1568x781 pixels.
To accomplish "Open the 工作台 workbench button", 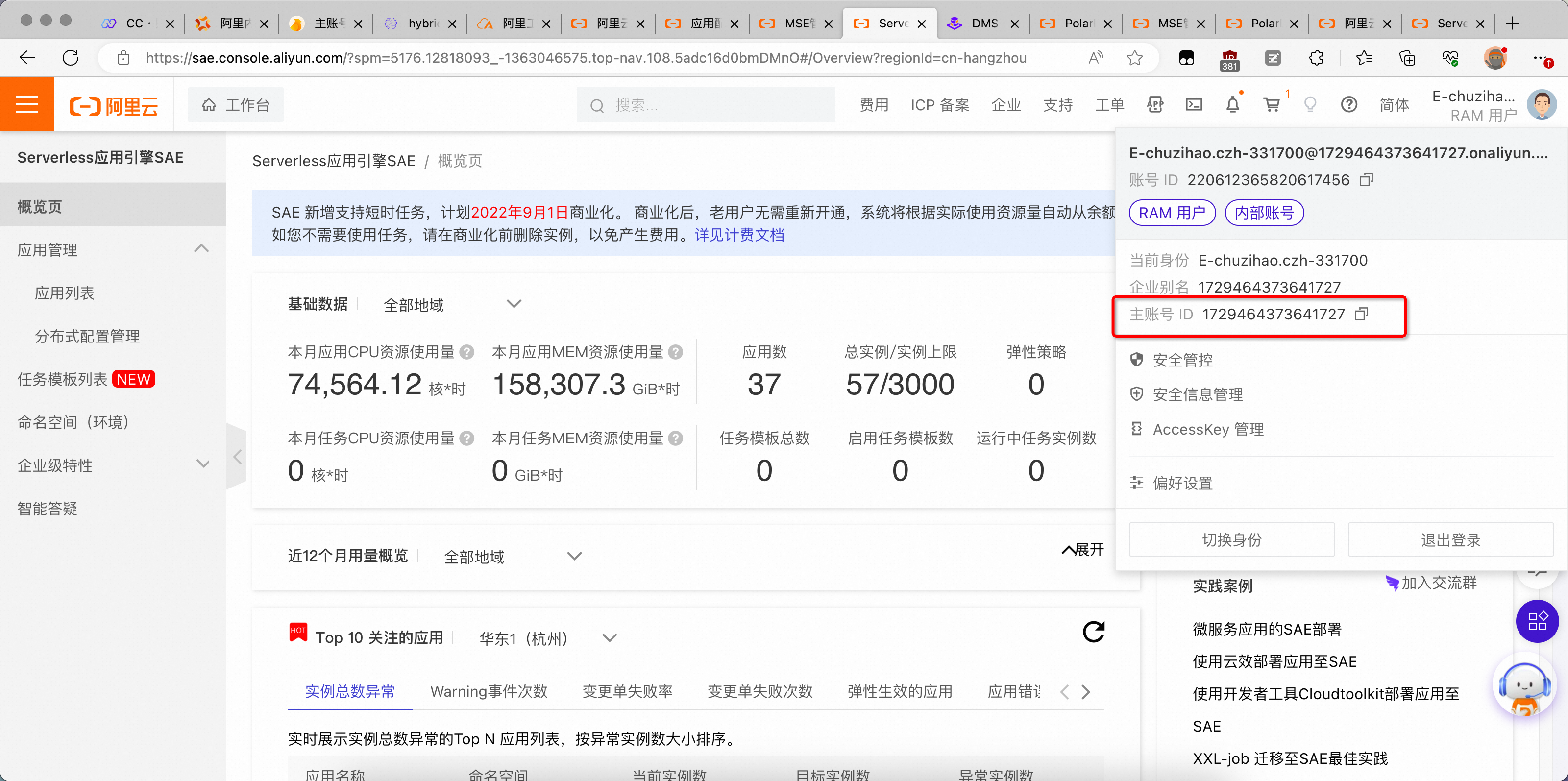I will [235, 105].
